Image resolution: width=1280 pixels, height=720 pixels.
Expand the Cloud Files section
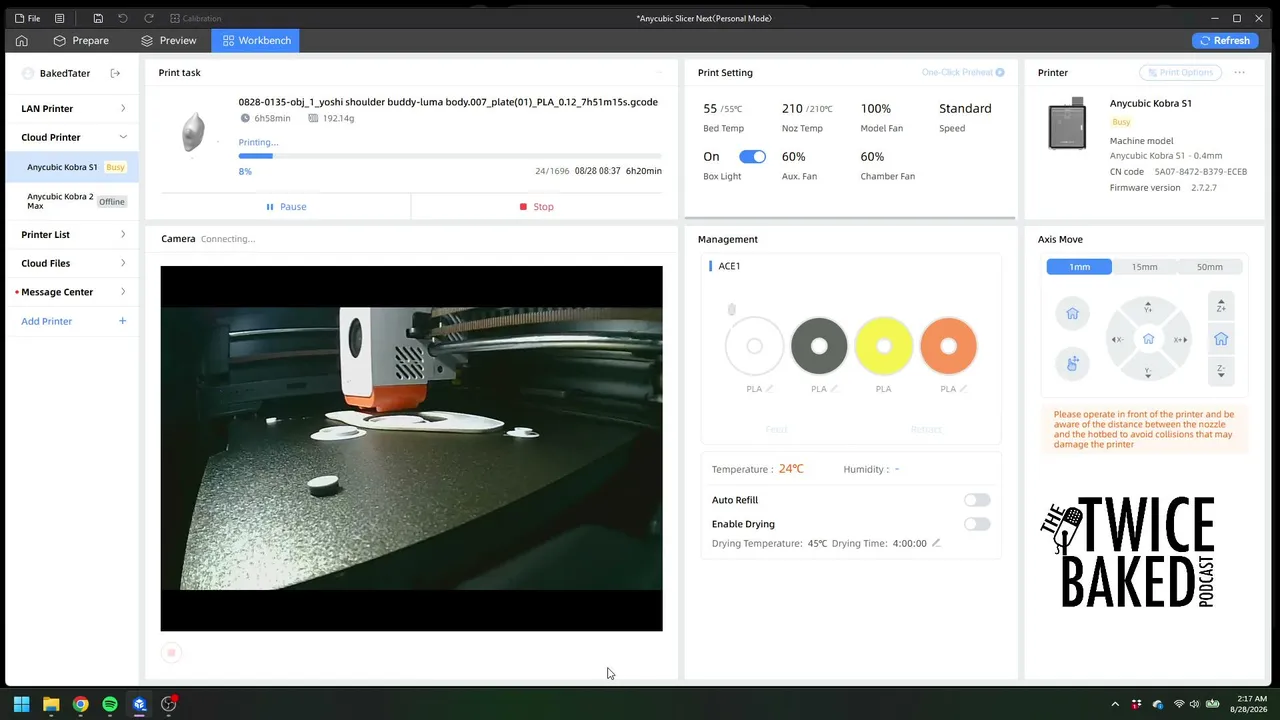(73, 263)
